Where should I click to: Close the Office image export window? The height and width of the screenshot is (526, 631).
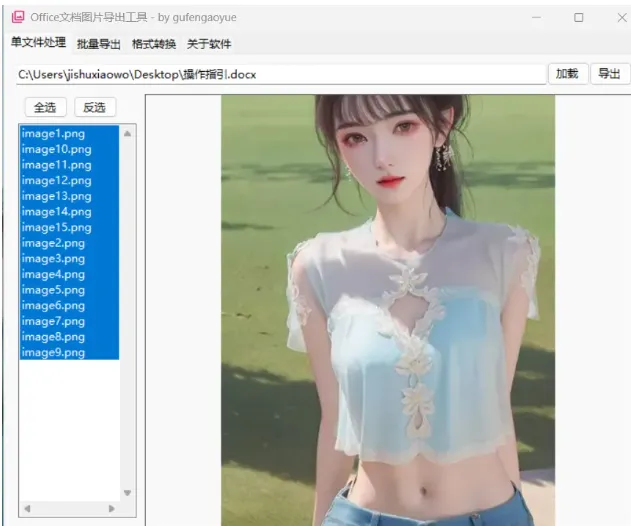[x=622, y=17]
